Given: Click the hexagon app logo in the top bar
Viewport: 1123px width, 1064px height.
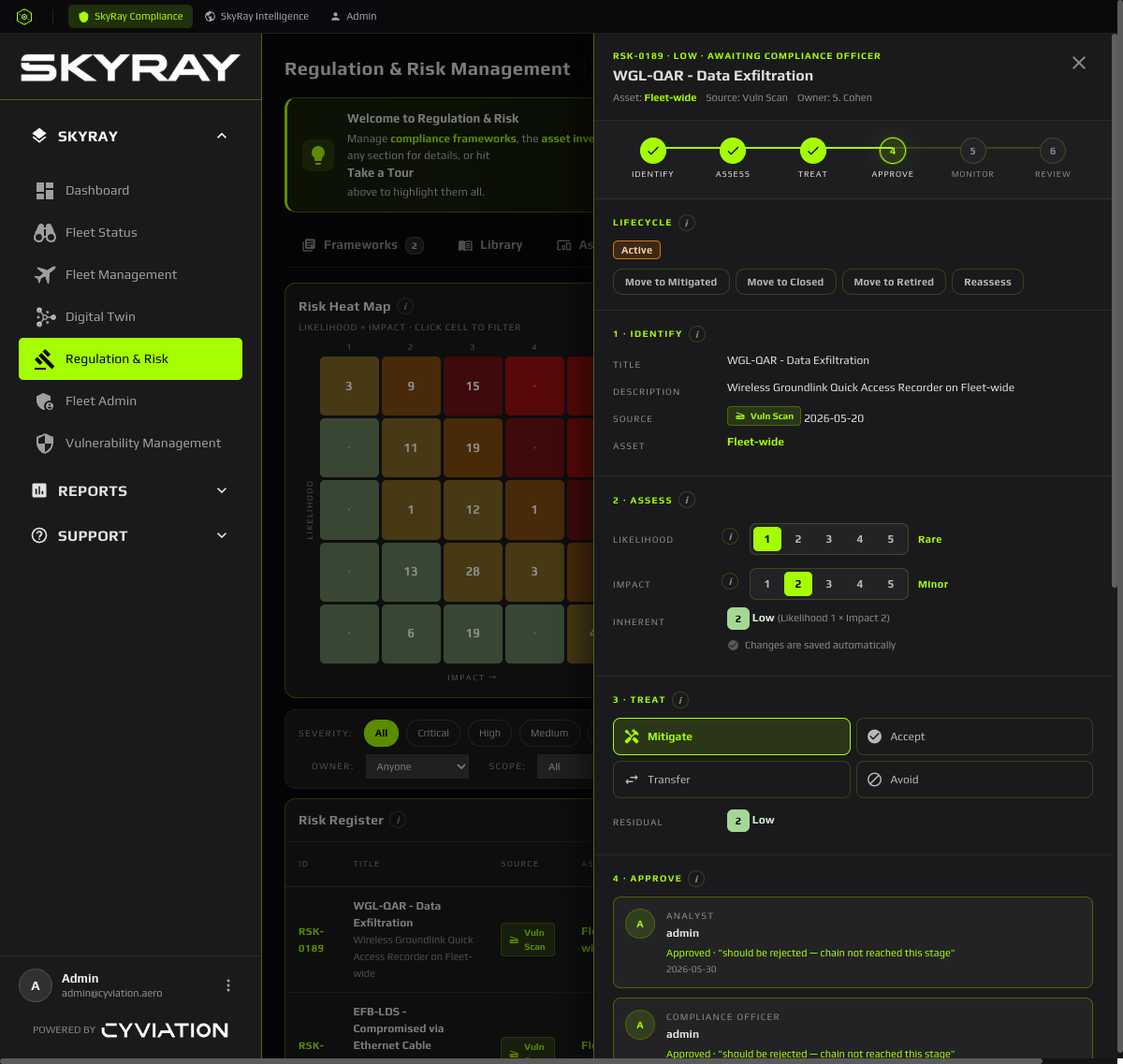Looking at the screenshot, I should pyautogui.click(x=25, y=17).
